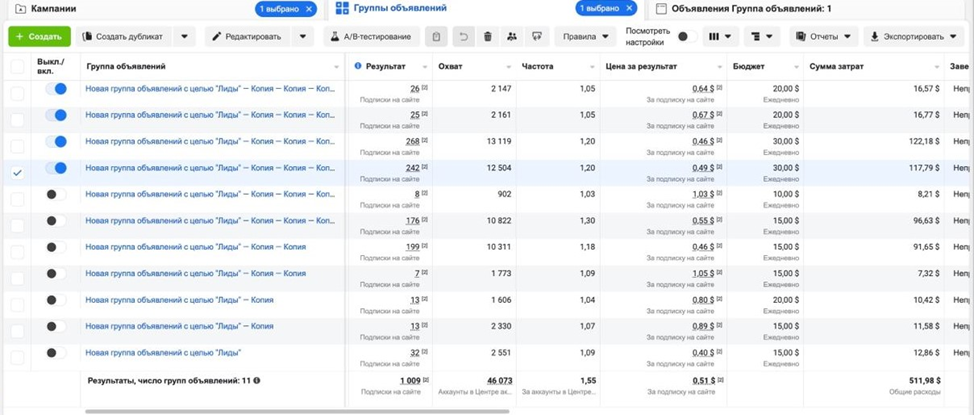This screenshot has height=415, width=974.
Task: Click the 10,00 $ budget cell
Action: click(x=786, y=194)
